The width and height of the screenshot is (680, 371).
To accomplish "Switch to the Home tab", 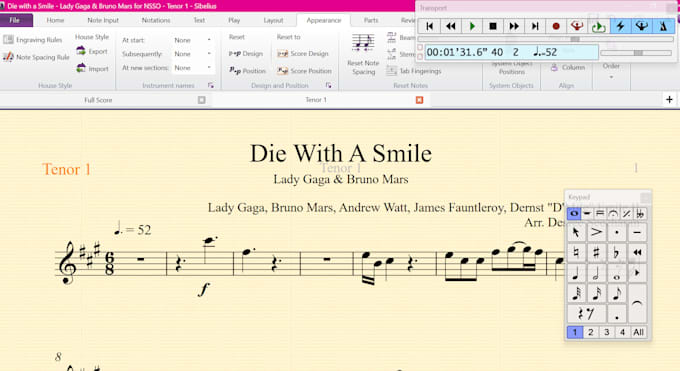I will (x=55, y=20).
